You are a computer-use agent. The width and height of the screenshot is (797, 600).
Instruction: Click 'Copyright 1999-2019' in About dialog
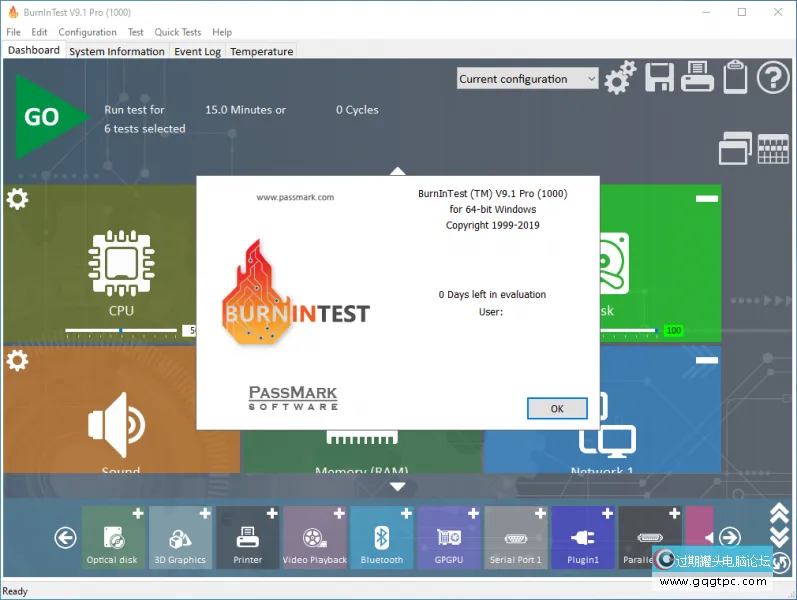point(493,225)
